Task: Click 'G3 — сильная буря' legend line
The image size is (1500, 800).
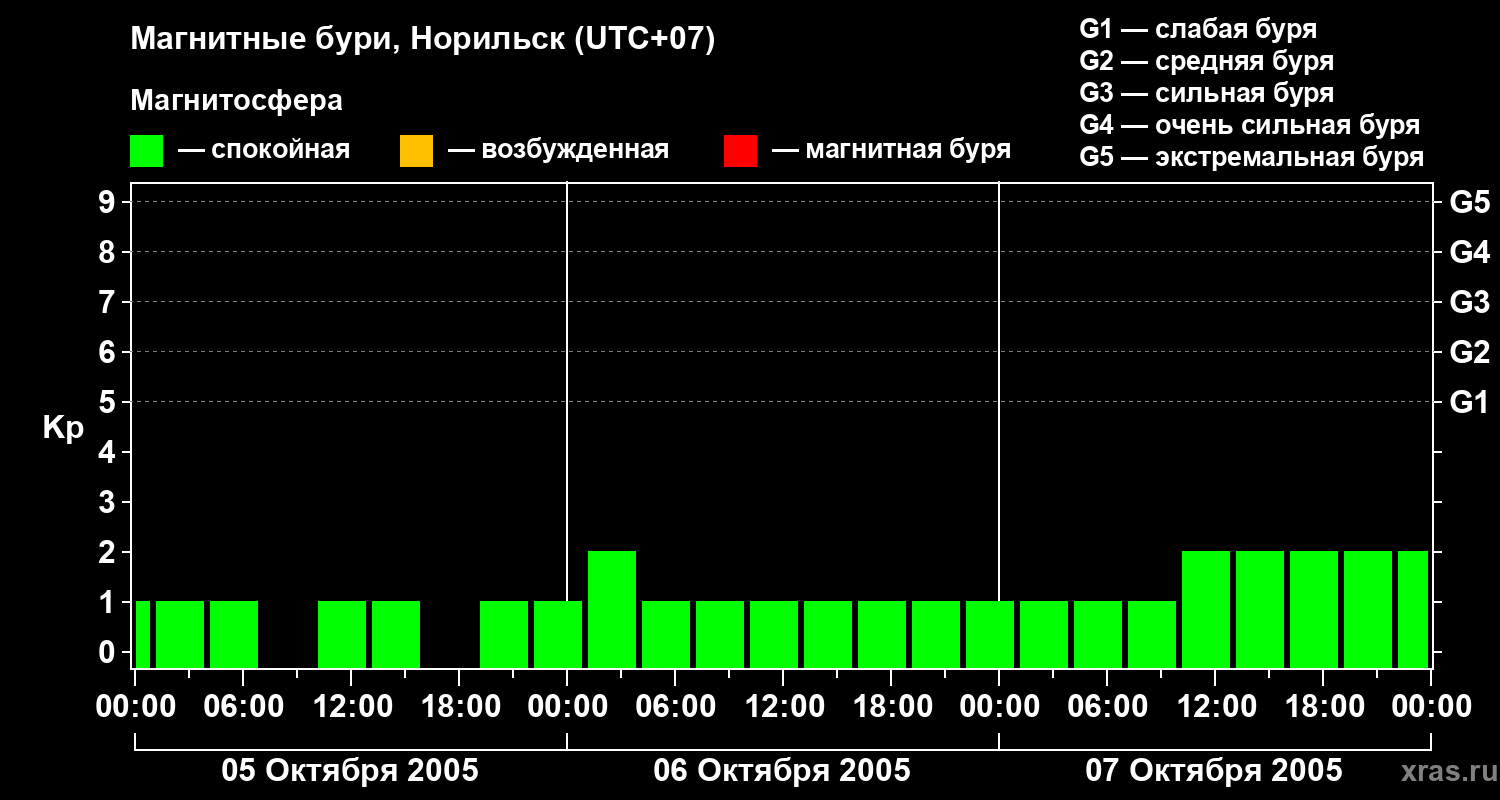Action: coord(1206,93)
